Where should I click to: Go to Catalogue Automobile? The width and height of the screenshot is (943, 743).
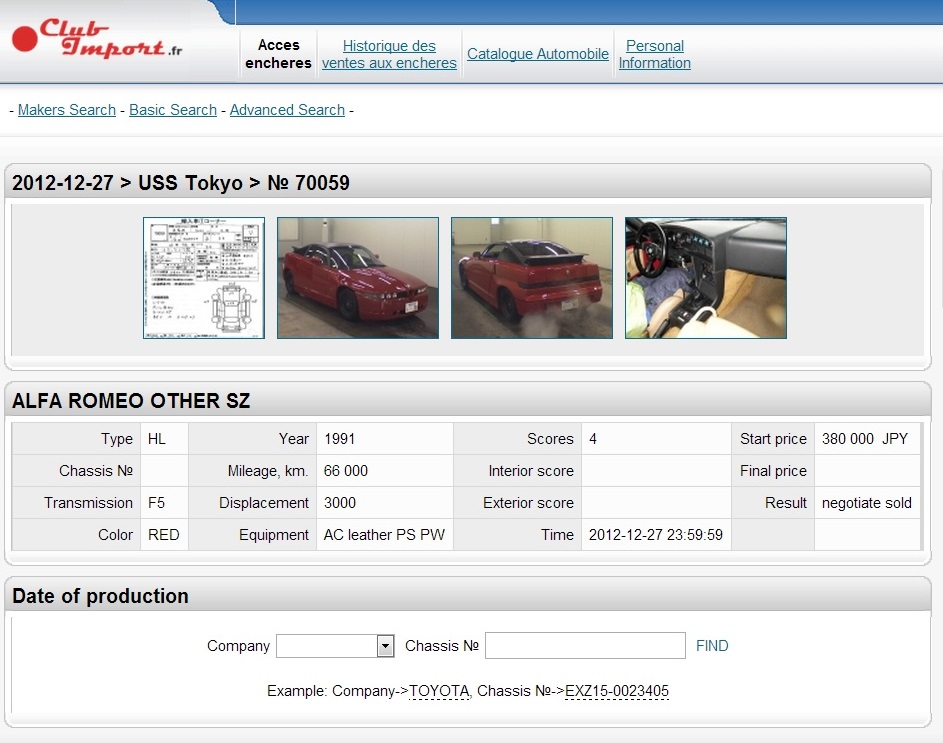coord(538,54)
